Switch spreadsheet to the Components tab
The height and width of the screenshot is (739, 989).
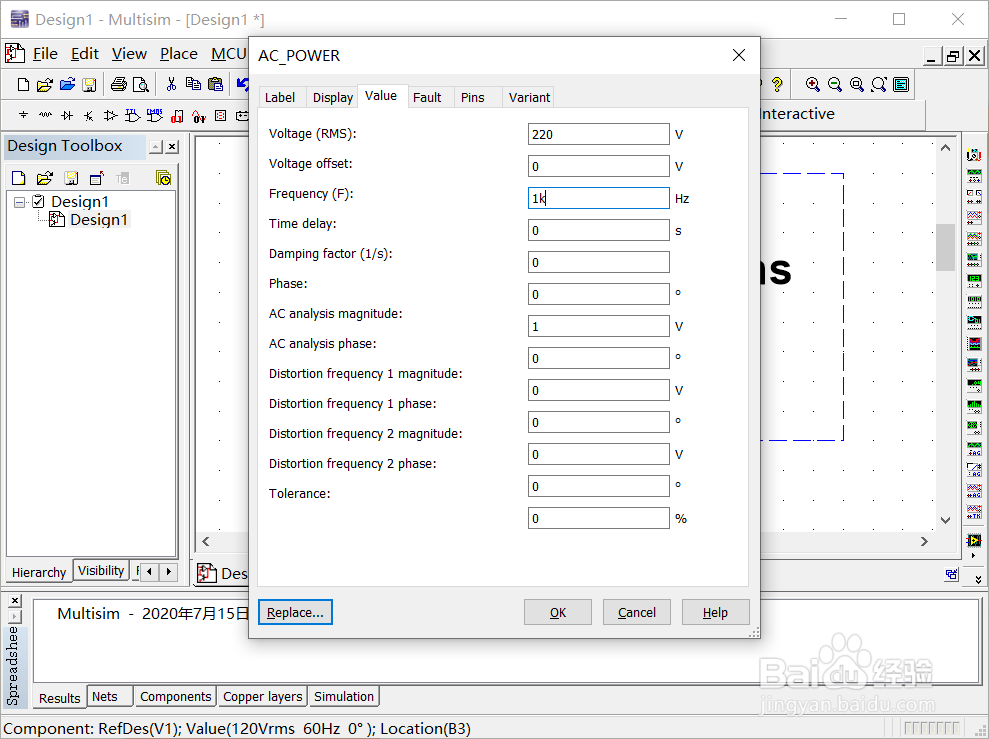point(175,697)
